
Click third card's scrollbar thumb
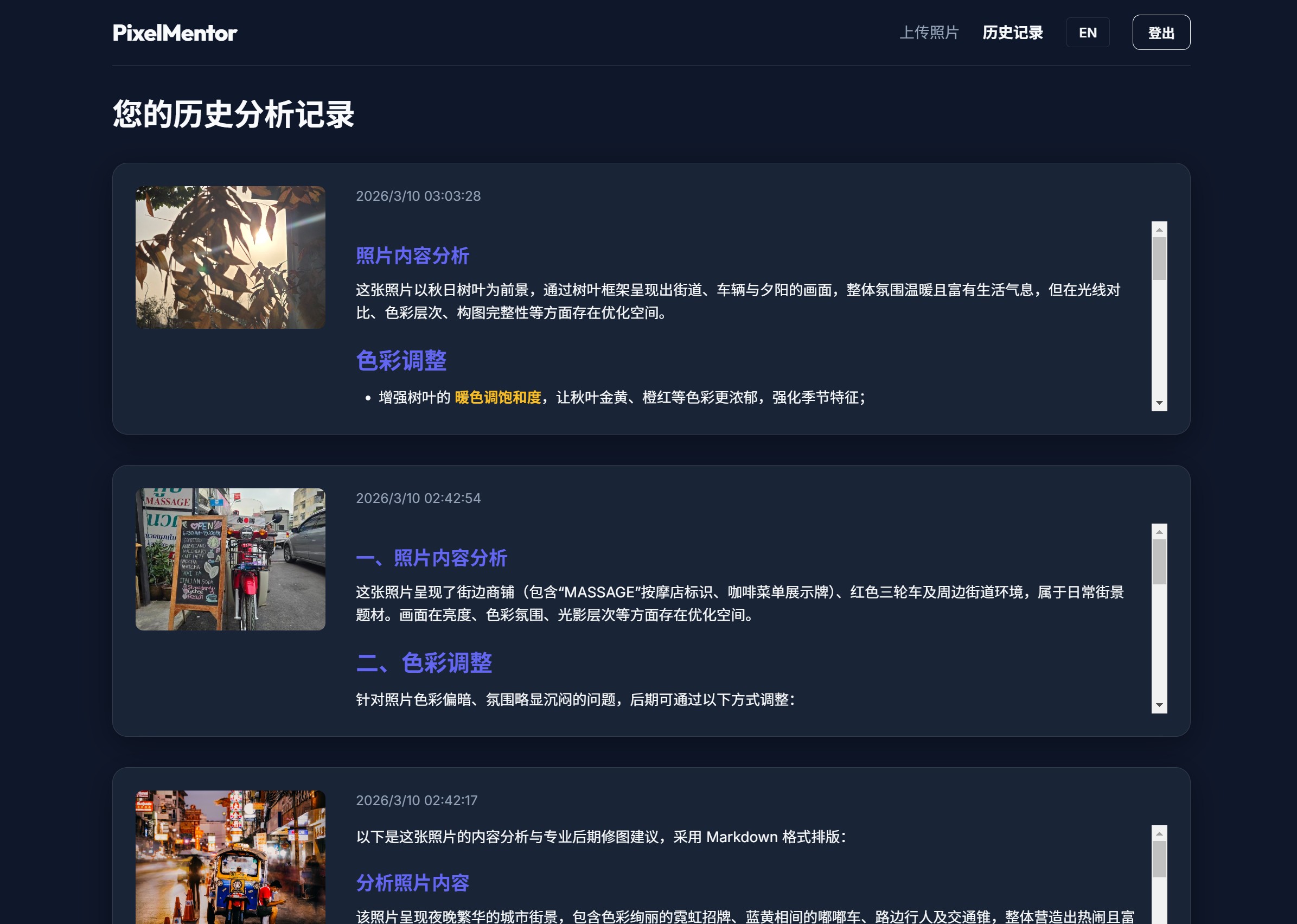tap(1159, 859)
